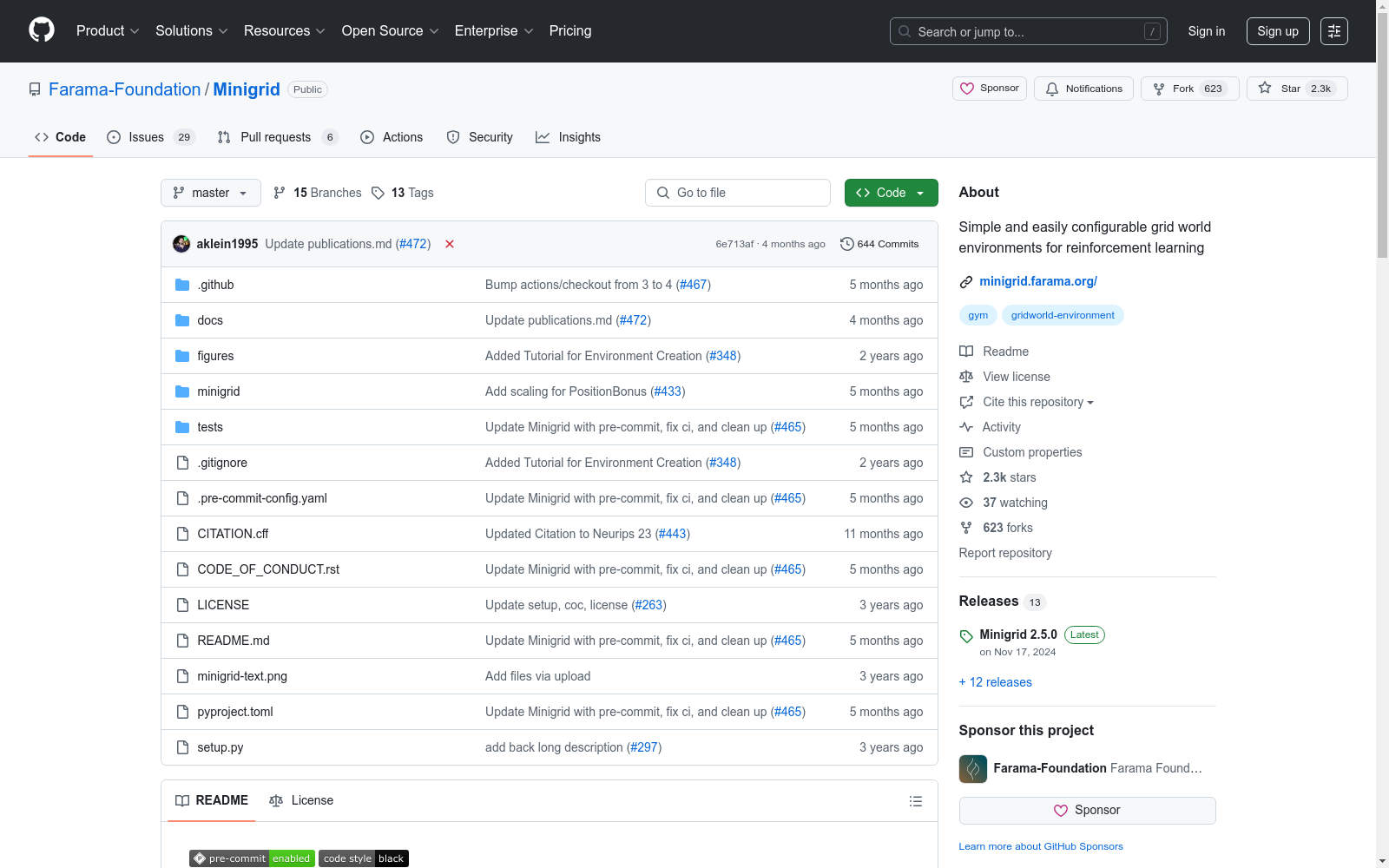Click the Custom properties icon

[x=966, y=452]
